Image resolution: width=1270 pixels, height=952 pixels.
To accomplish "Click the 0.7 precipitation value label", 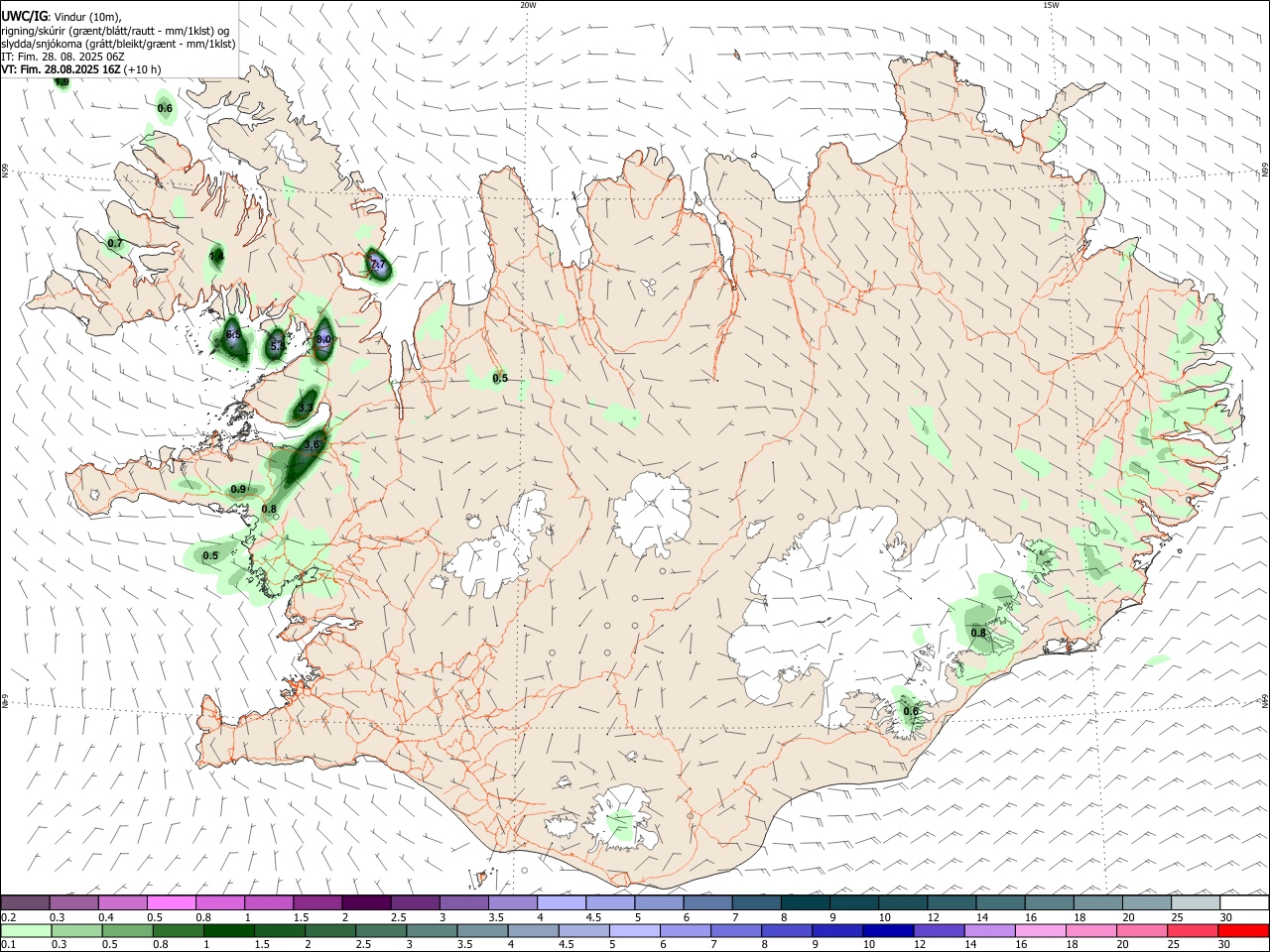I will (115, 243).
